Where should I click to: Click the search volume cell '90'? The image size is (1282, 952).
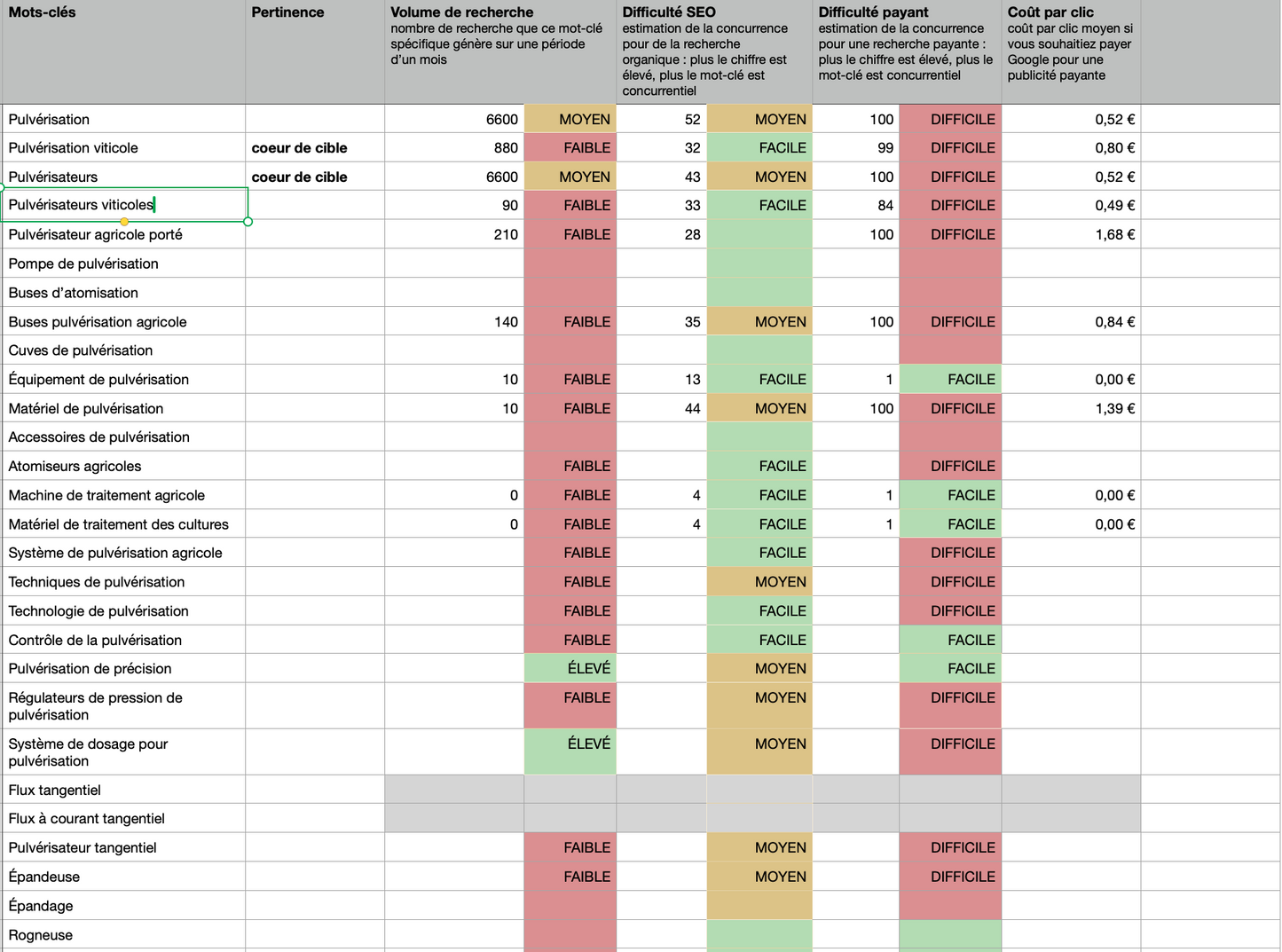point(454,205)
